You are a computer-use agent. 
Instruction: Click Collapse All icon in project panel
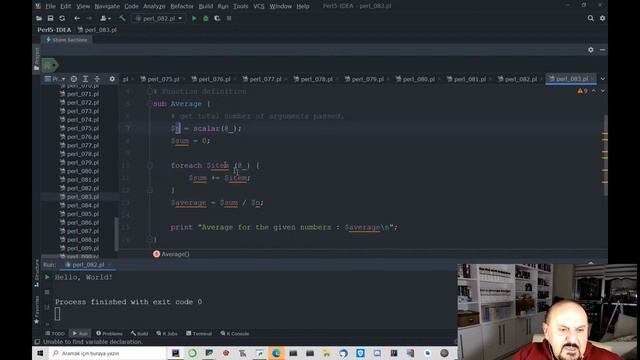coord(97,79)
